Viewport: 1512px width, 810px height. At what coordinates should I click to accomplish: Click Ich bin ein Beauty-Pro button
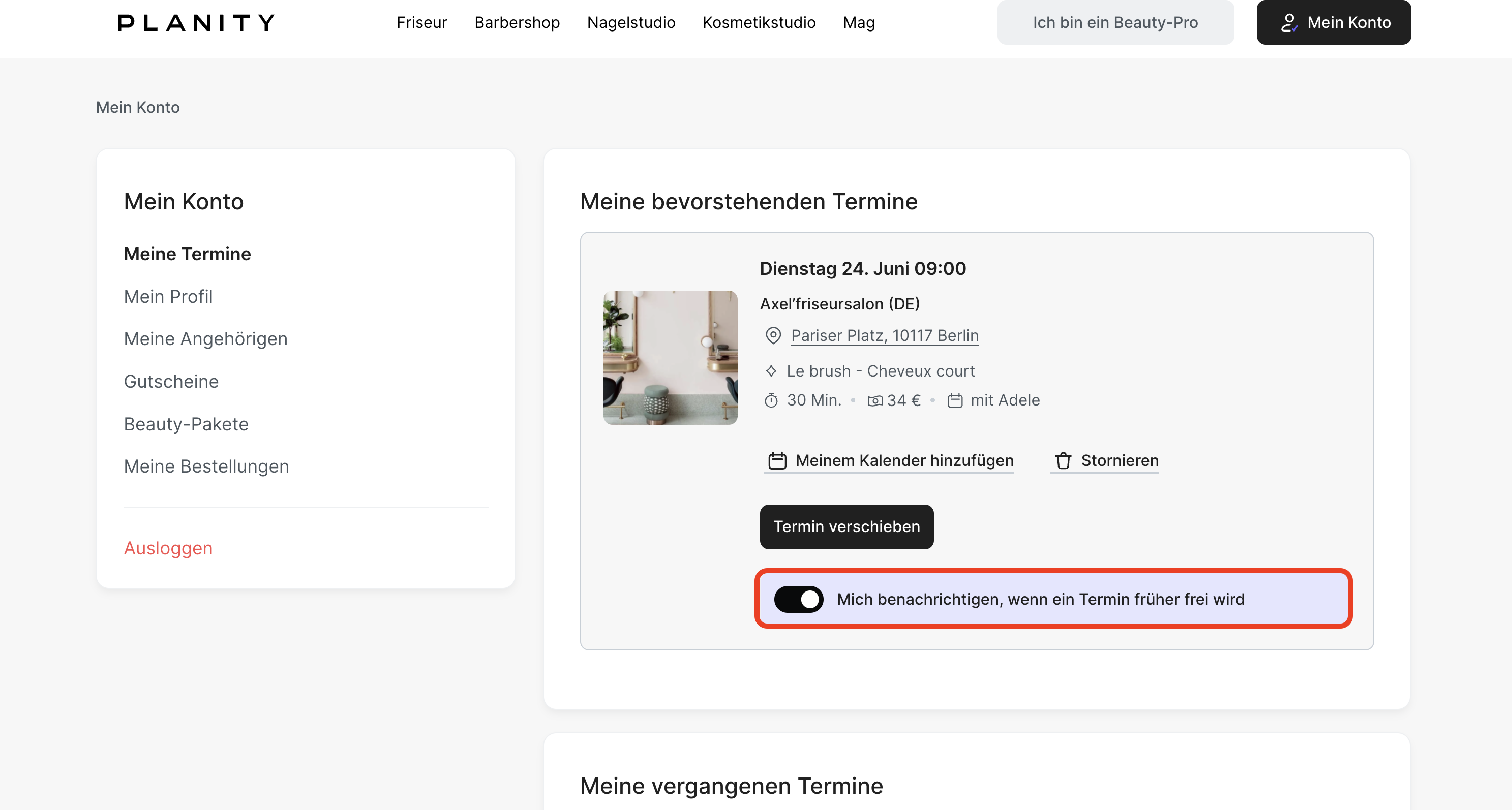1115,22
